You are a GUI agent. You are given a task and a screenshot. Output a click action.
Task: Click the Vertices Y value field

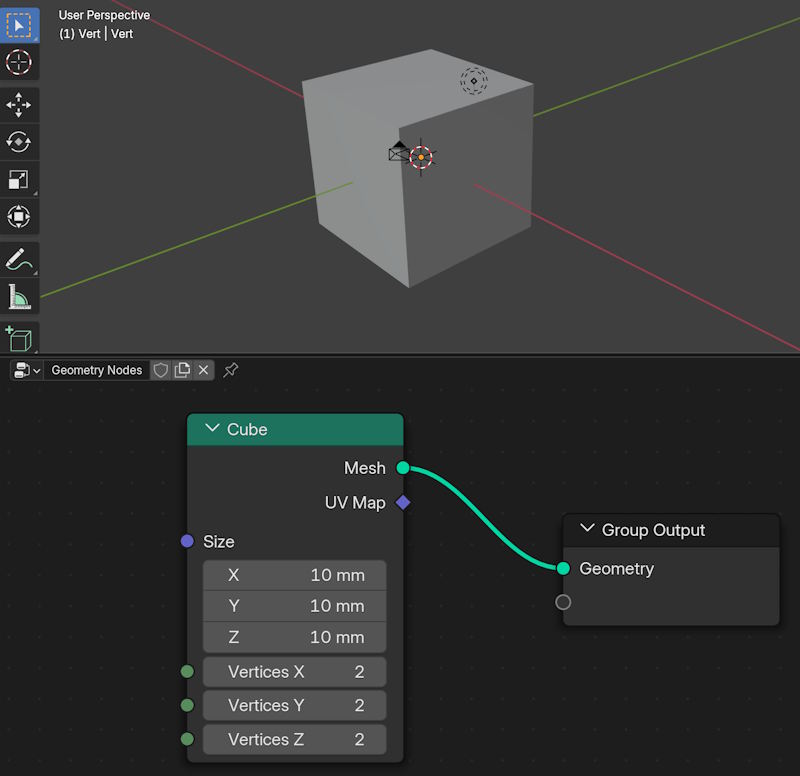[295, 705]
